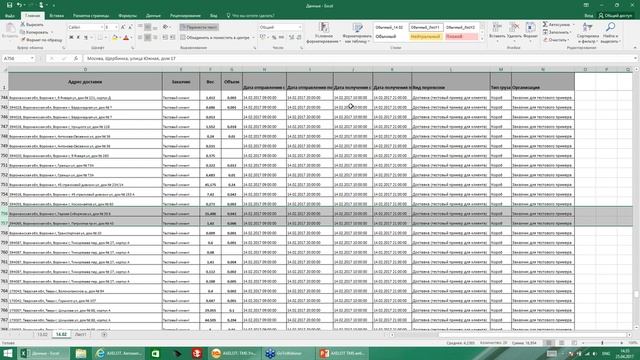Toggle underline formatting (Ч)

[86, 37]
